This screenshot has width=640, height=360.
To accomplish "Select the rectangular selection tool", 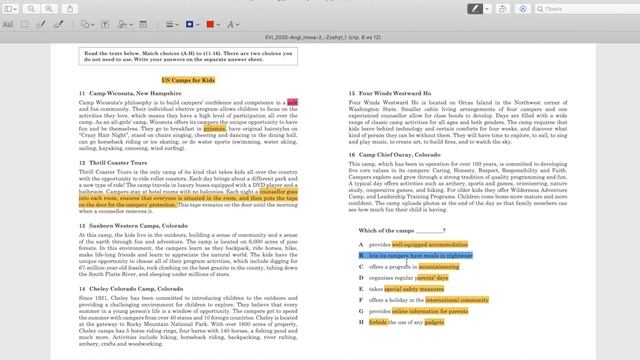I will (x=24, y=24).
